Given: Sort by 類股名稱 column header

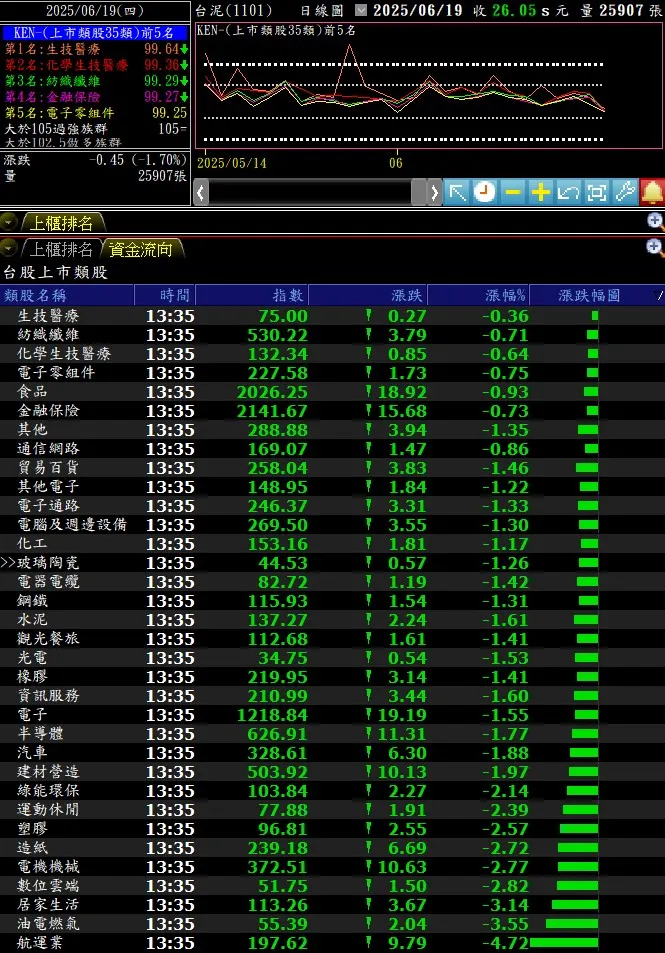Looking at the screenshot, I should pyautogui.click(x=67, y=295).
